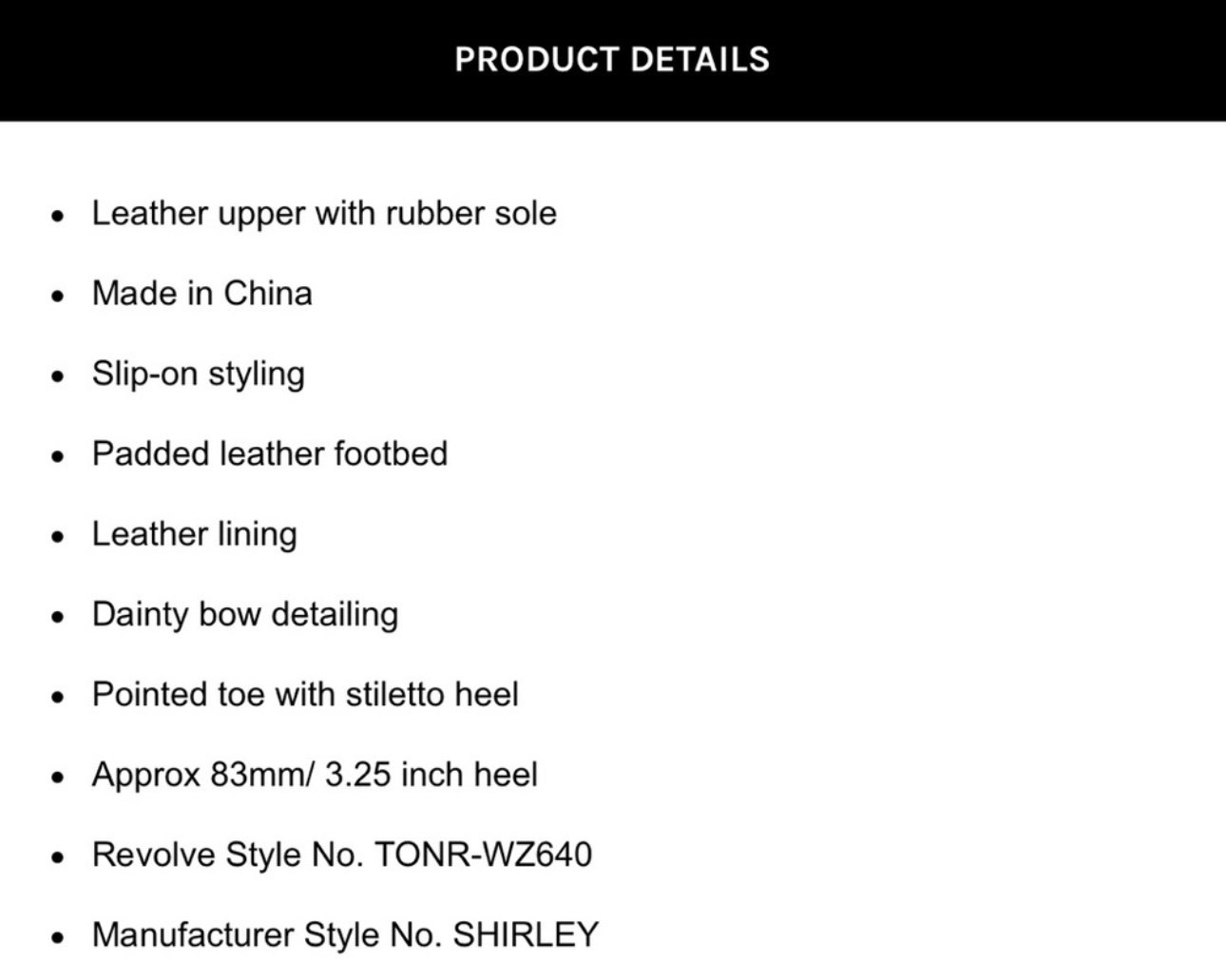Click 'Dainty bow detailing' text

tap(244, 614)
